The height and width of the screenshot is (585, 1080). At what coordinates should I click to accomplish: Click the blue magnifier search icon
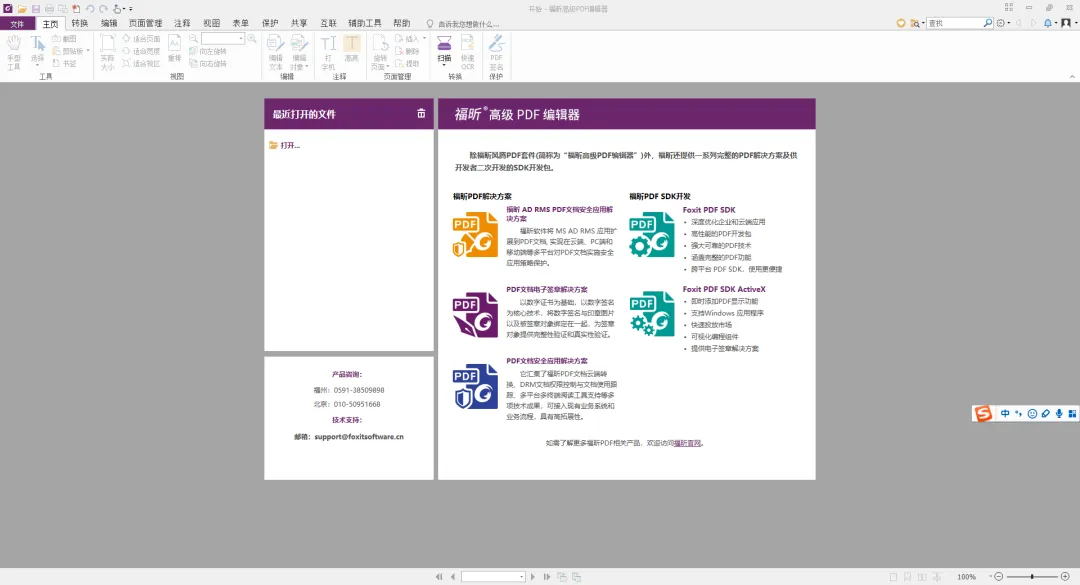pyautogui.click(x=988, y=23)
